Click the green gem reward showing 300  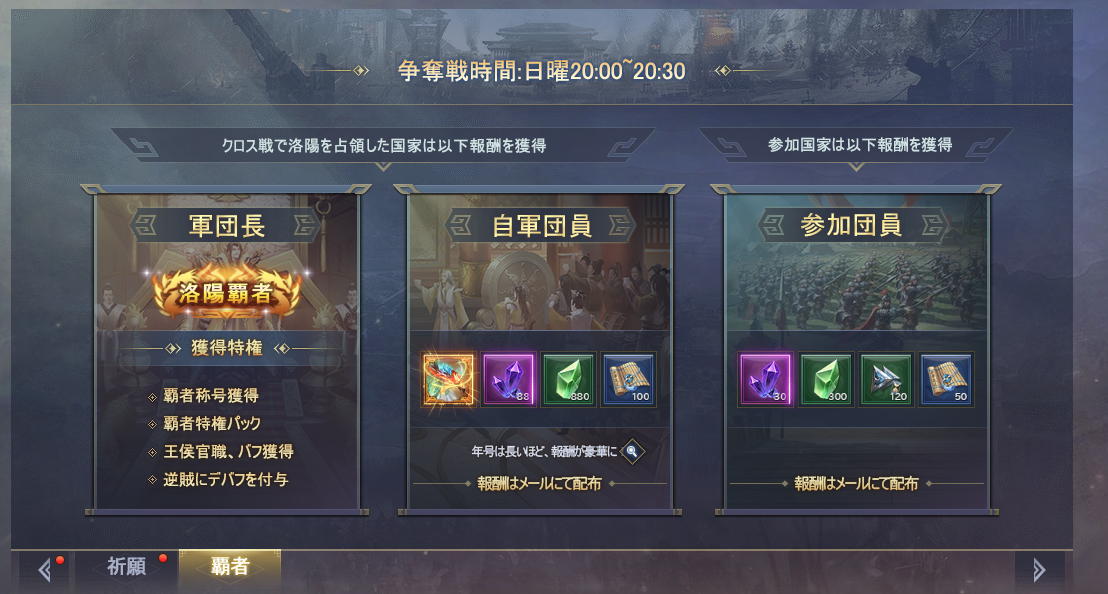coord(825,379)
